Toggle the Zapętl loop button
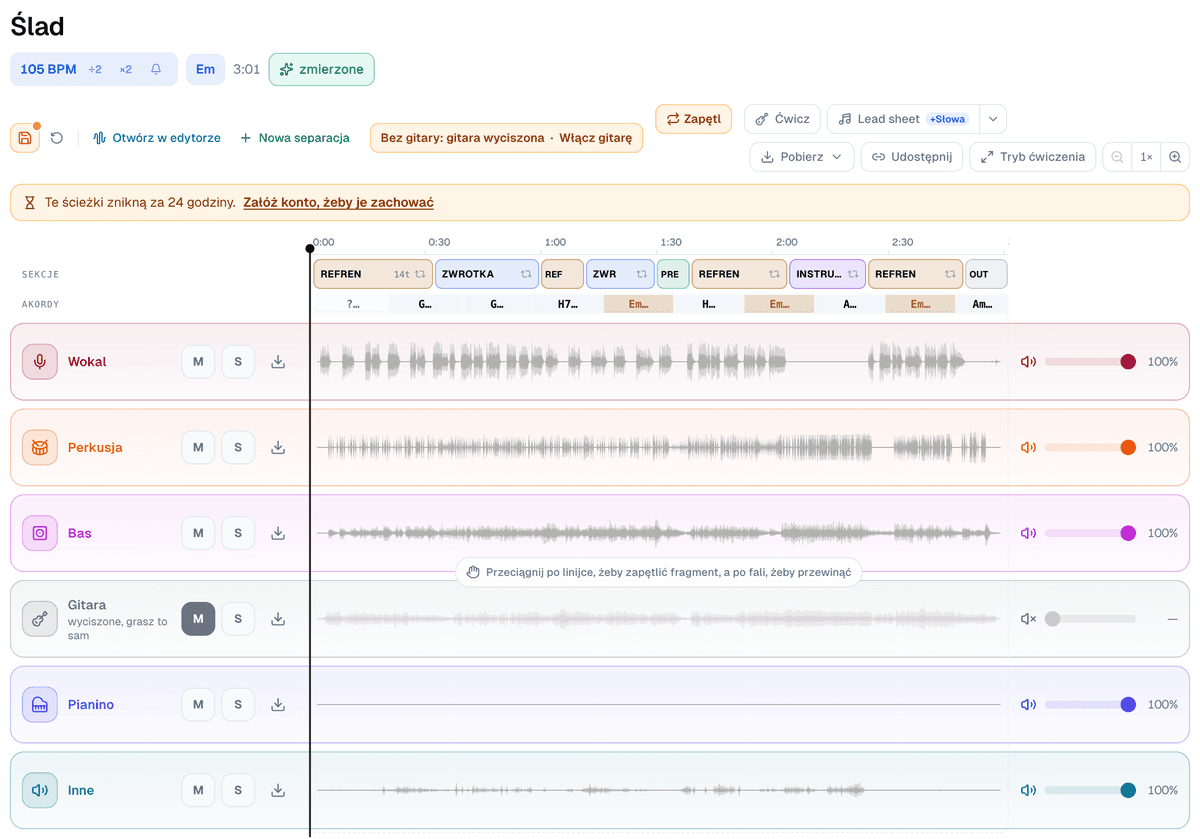This screenshot has width=1200, height=839. click(694, 119)
